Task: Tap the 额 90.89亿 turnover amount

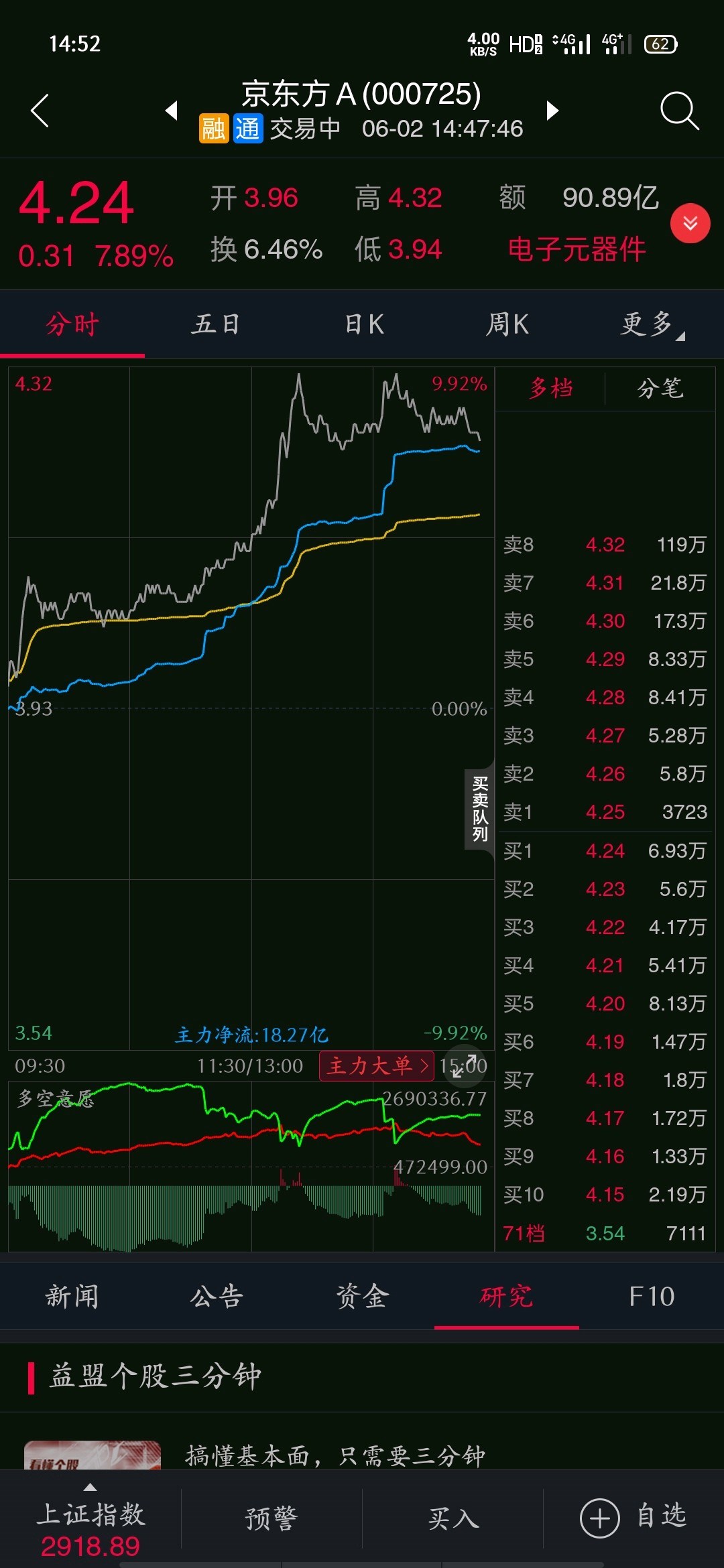Action: tap(579, 198)
